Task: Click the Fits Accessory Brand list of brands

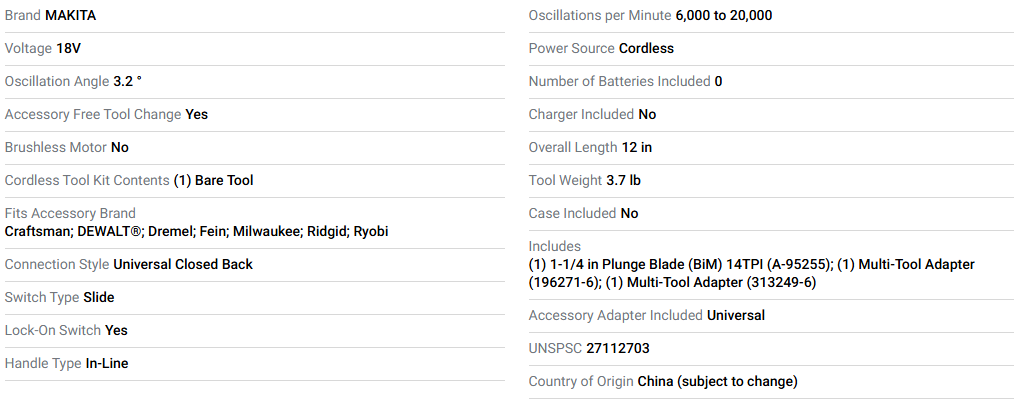Action: point(197,232)
